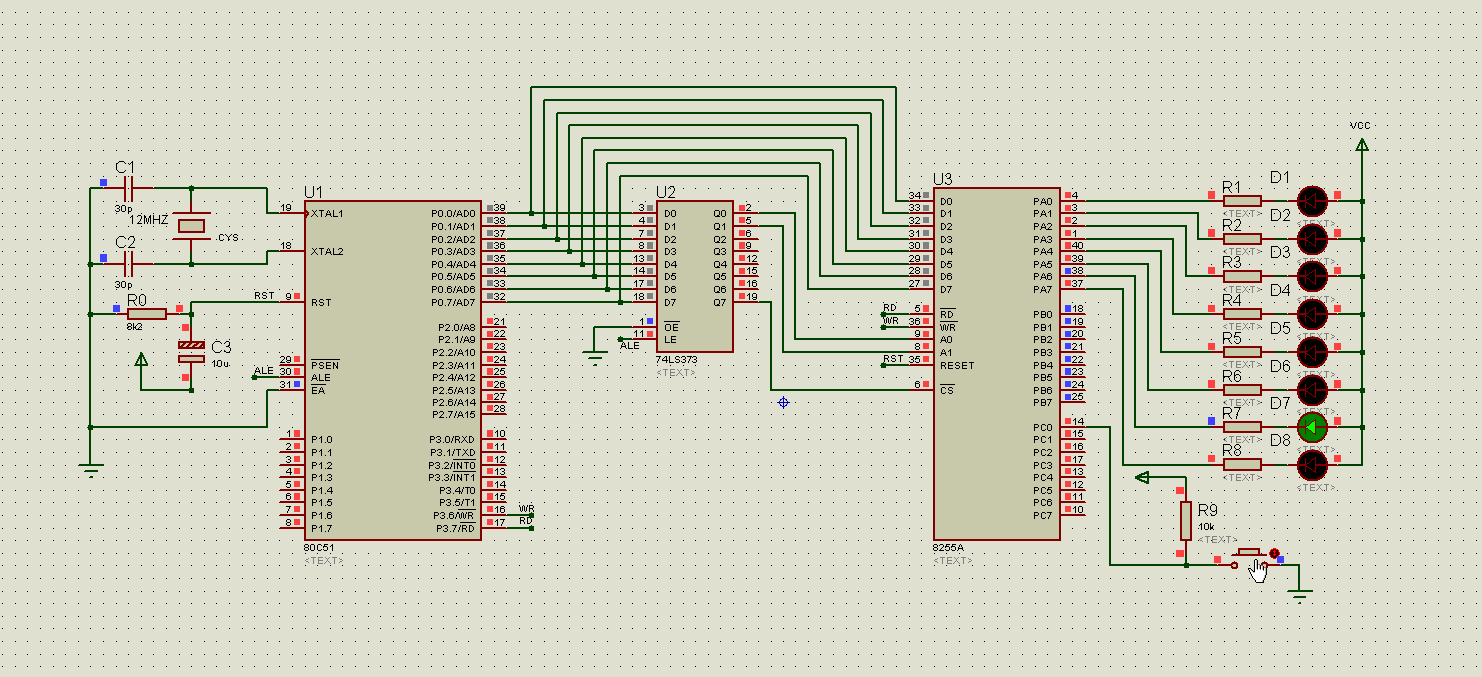Select resistor R1 body

(1242, 201)
